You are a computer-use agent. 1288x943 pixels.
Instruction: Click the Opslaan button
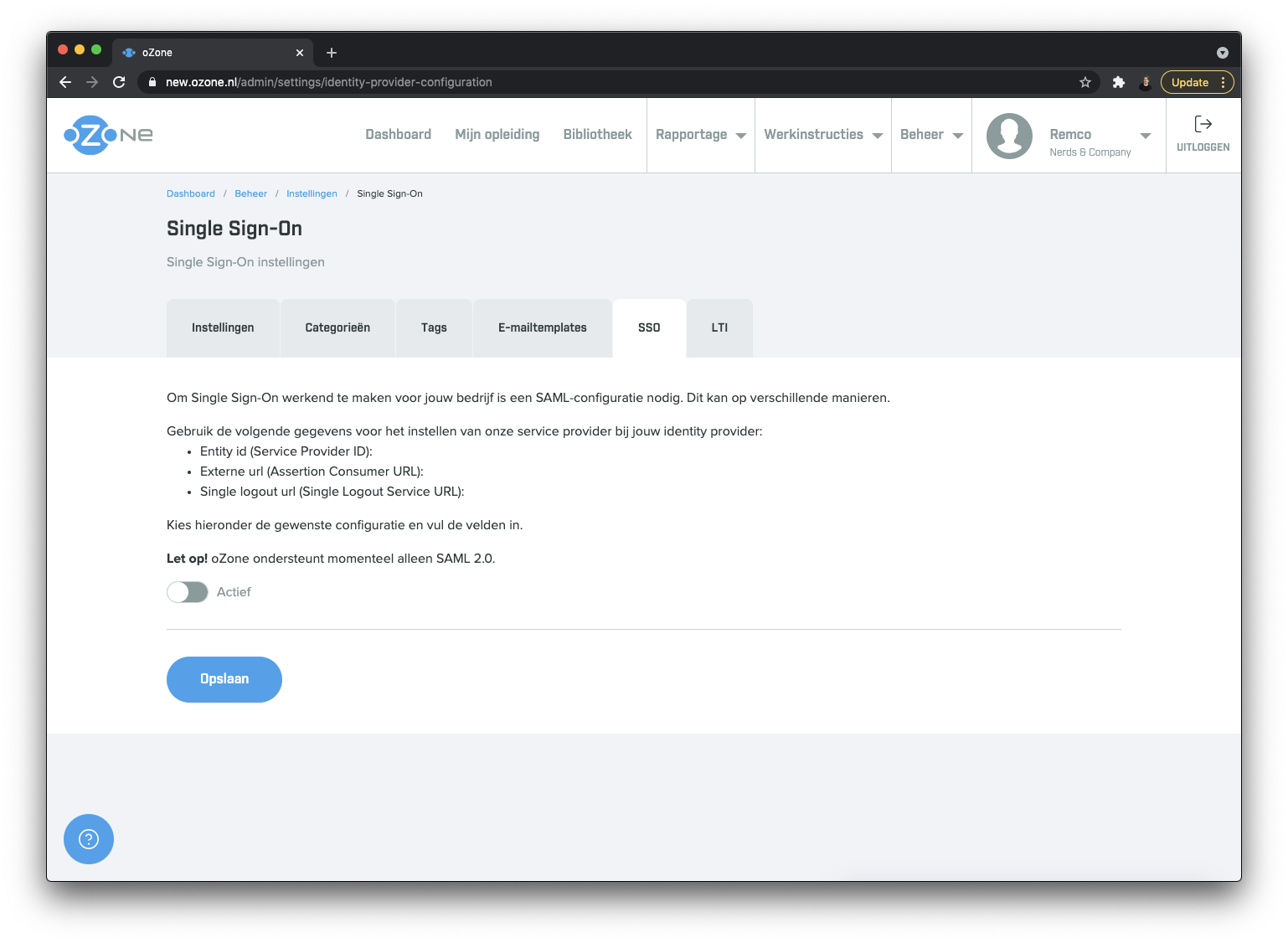pos(224,679)
